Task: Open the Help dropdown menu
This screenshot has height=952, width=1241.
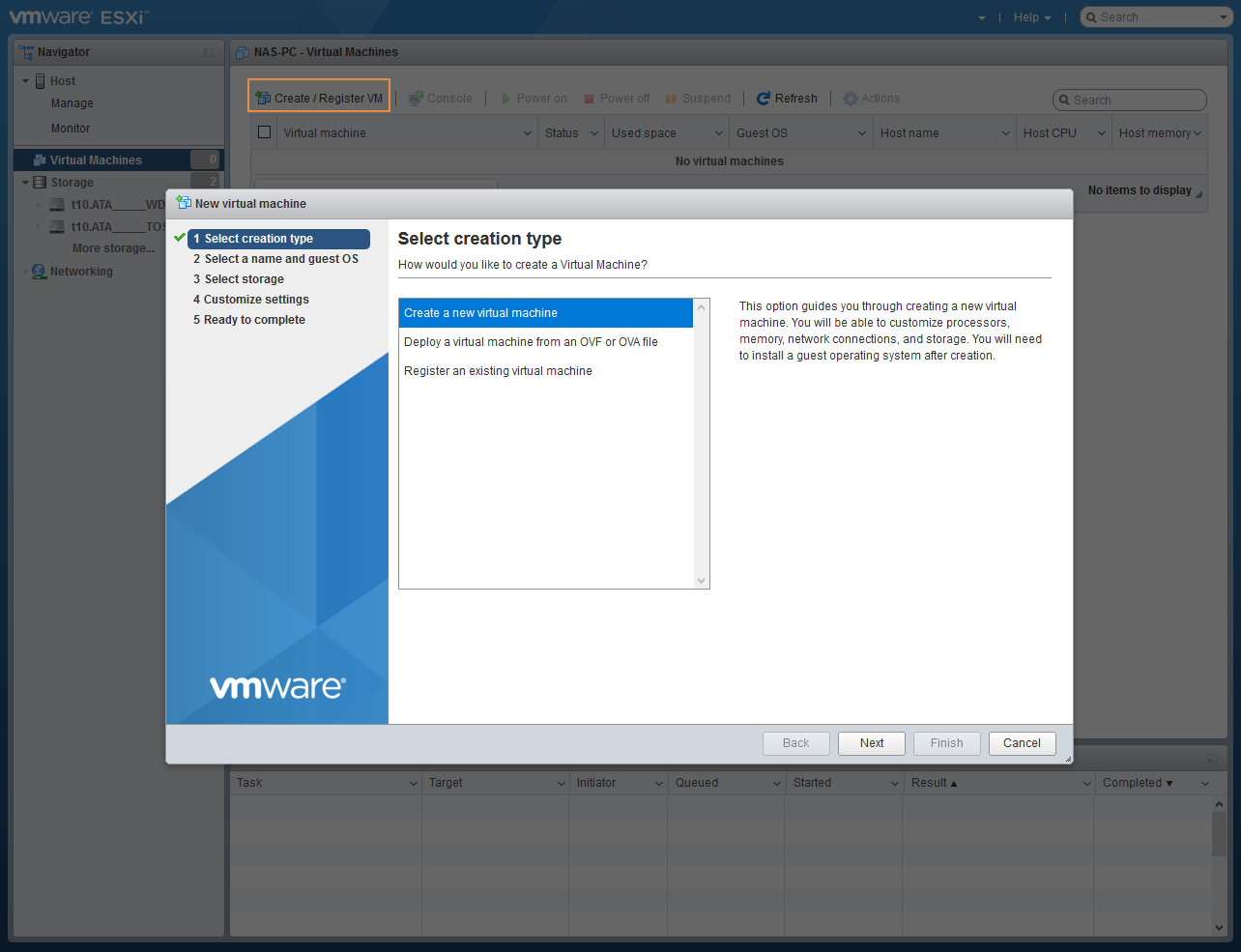Action: 1032,17
